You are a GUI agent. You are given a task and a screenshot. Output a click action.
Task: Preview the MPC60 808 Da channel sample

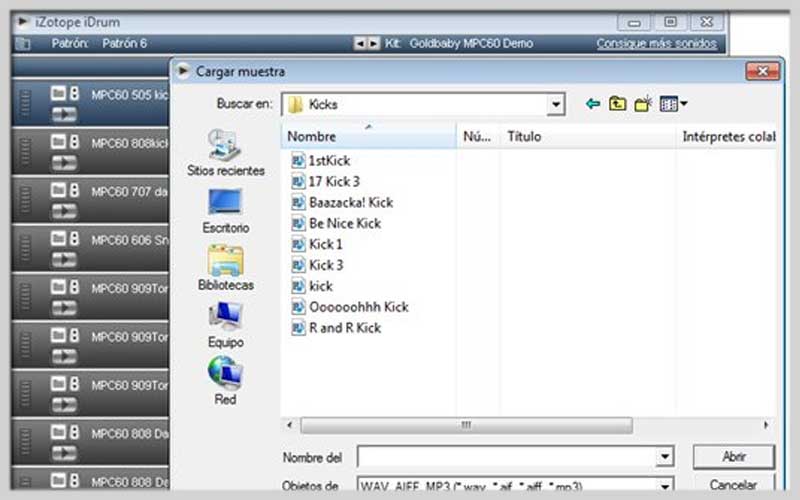(x=64, y=453)
